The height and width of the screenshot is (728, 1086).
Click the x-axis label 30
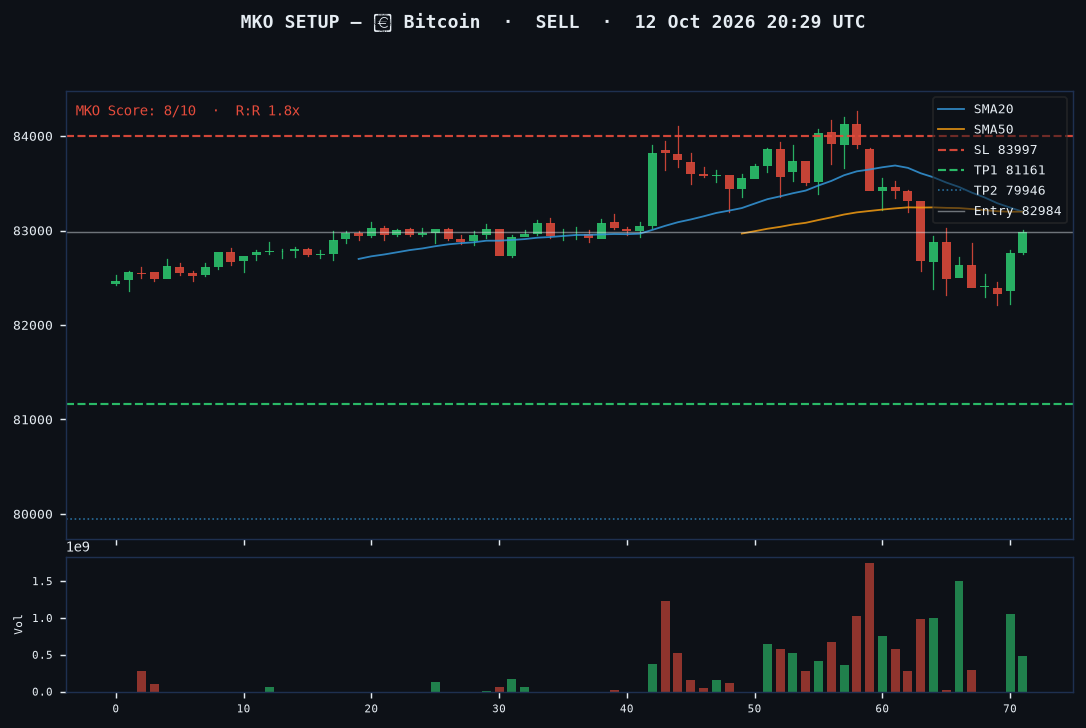[x=499, y=709]
